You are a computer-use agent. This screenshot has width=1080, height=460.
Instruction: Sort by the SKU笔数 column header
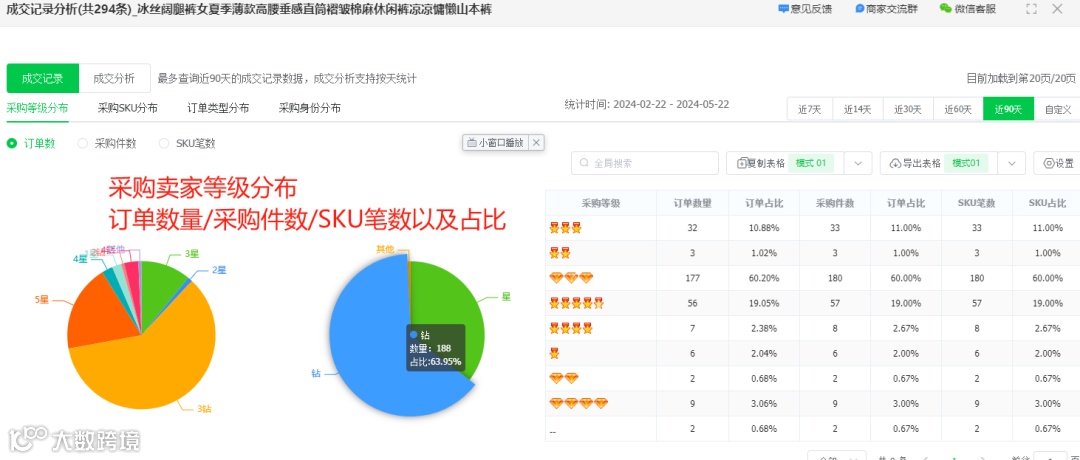[x=976, y=203]
